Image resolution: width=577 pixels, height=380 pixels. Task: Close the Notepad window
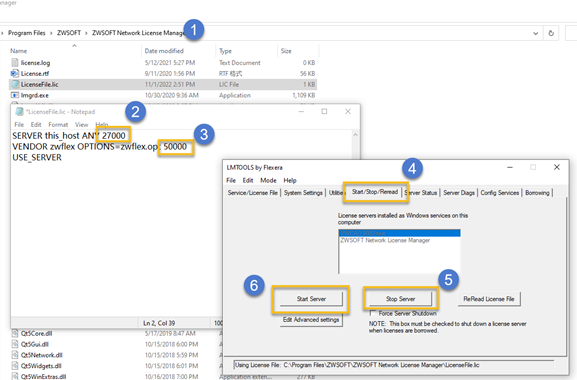[348, 111]
